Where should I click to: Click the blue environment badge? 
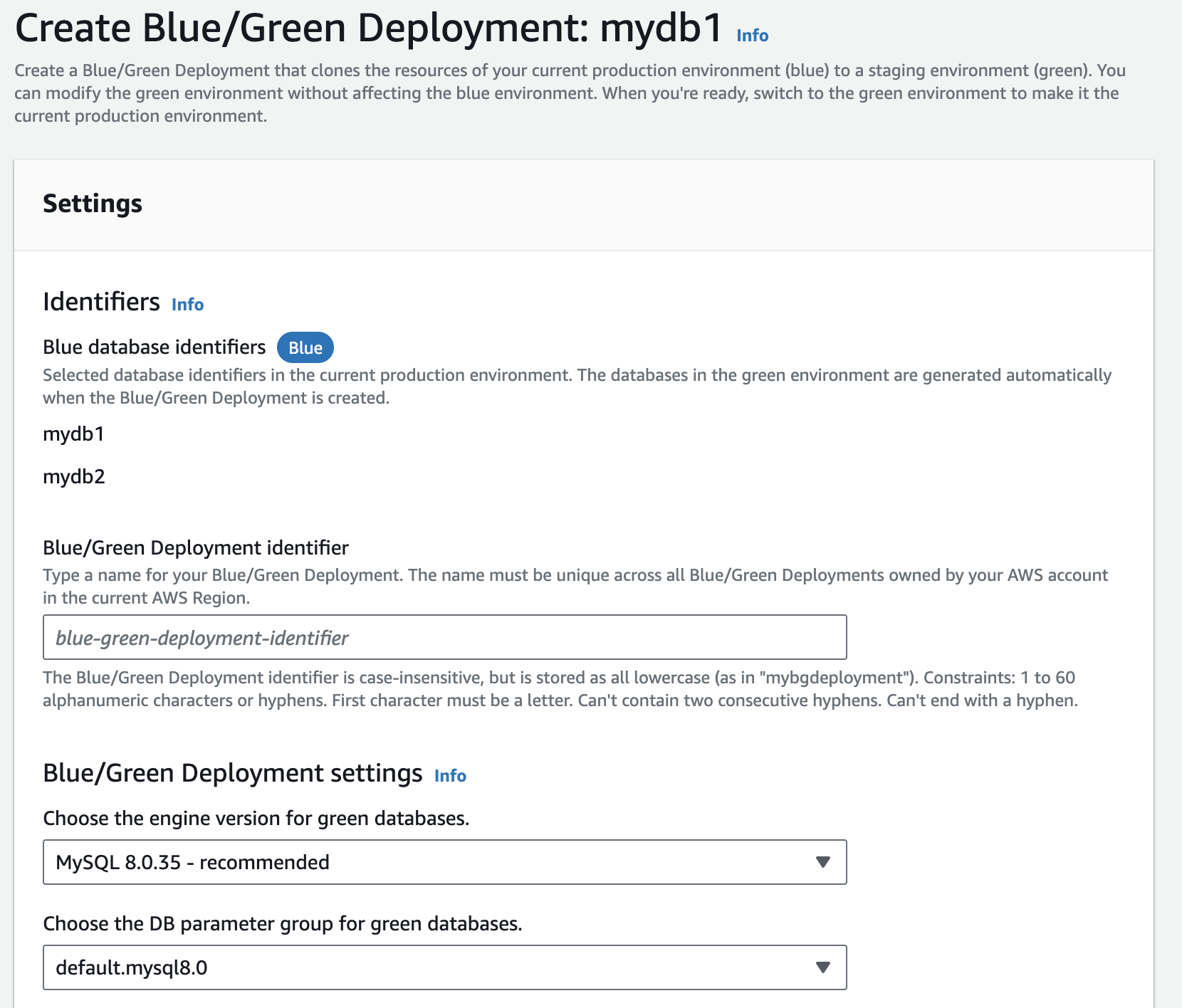point(305,347)
